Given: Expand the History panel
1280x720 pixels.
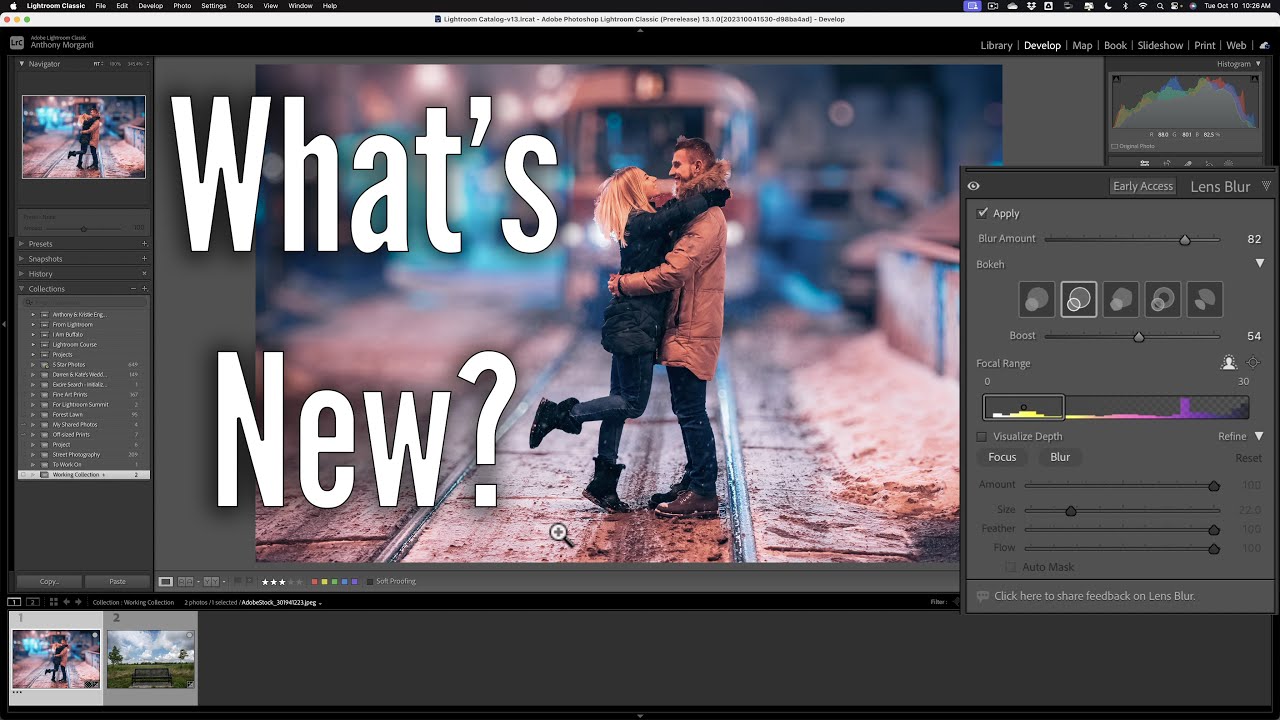Looking at the screenshot, I should (22, 274).
